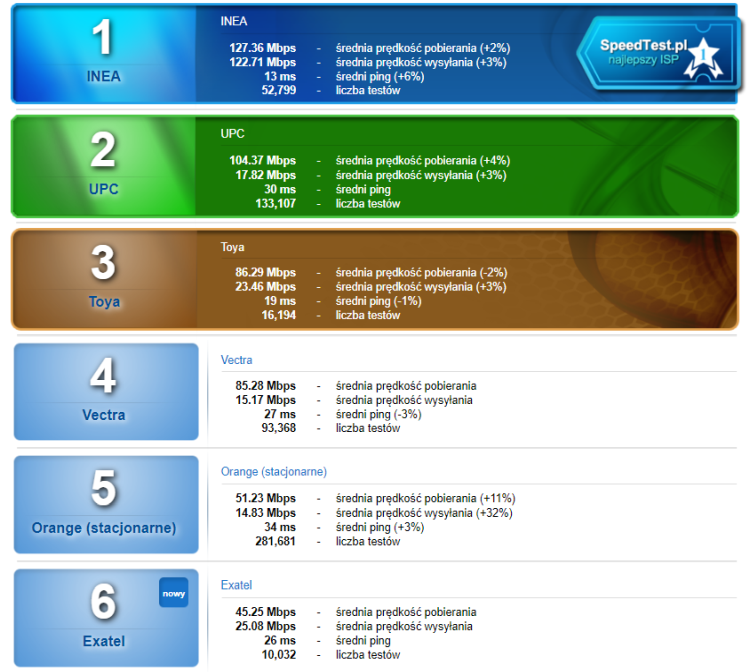750x672 pixels.
Task: Open the INEA label under rank 1
Action: 103,76
